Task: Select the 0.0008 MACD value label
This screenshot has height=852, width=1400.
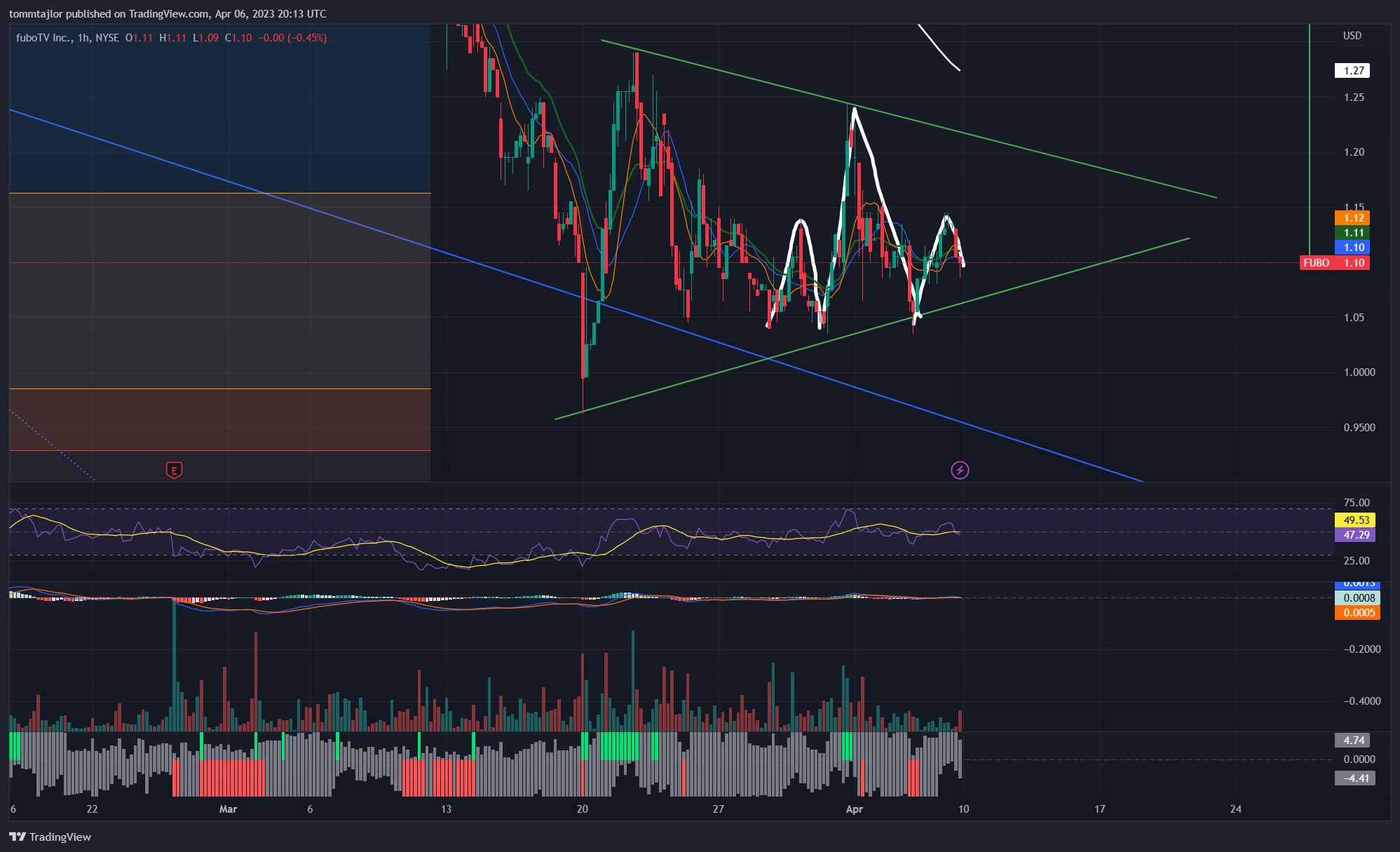Action: pos(1357,598)
